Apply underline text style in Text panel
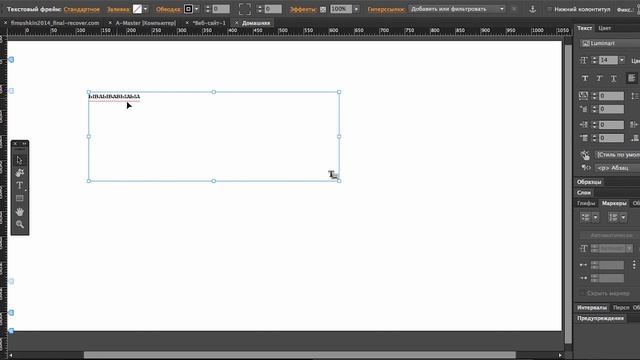Viewport: 640px width, 360px height. 613,78
